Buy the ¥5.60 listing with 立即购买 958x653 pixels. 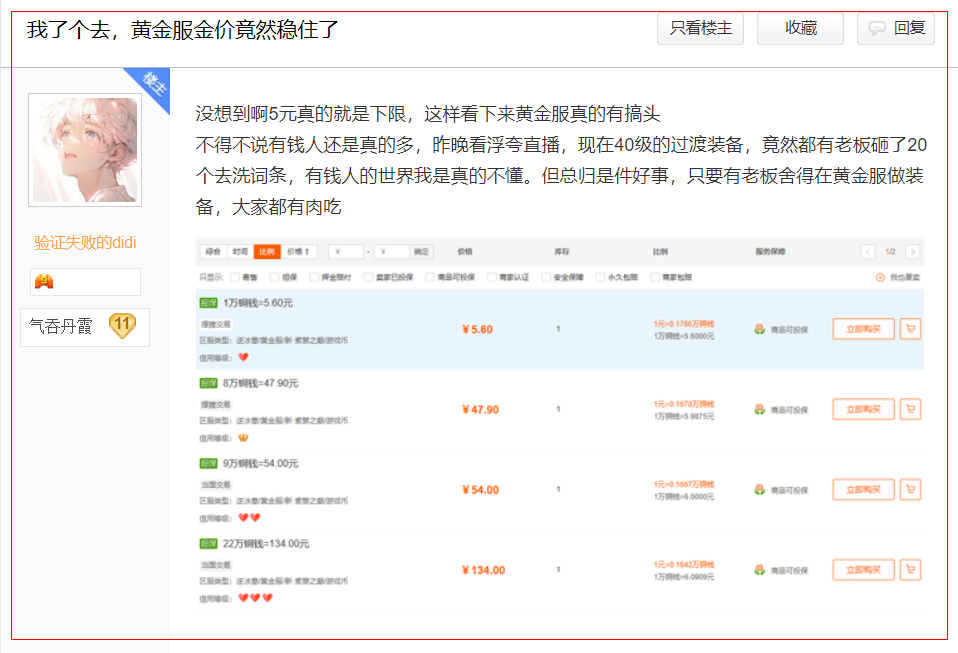click(x=863, y=329)
